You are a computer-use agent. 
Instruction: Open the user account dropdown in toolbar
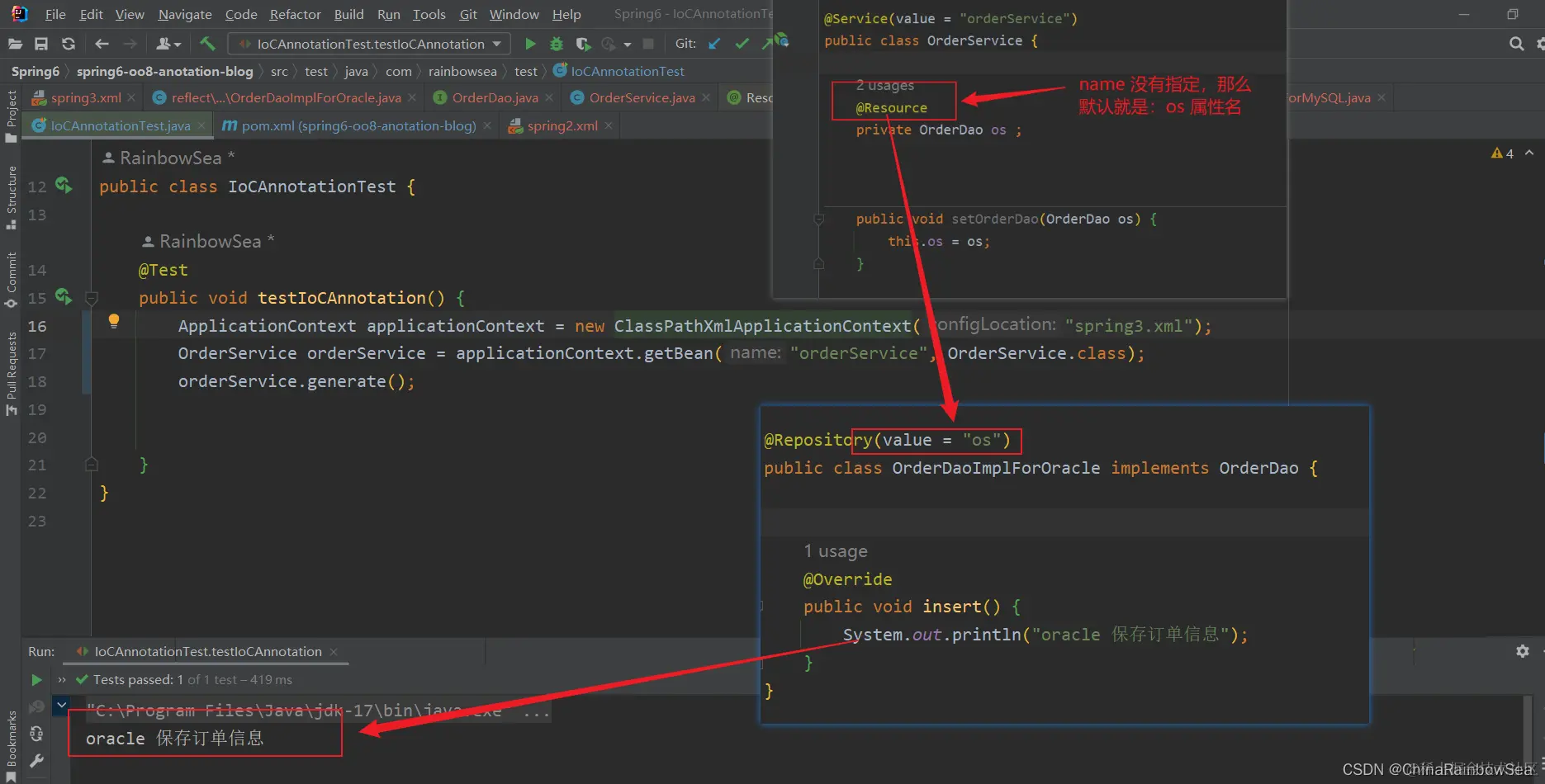(168, 44)
